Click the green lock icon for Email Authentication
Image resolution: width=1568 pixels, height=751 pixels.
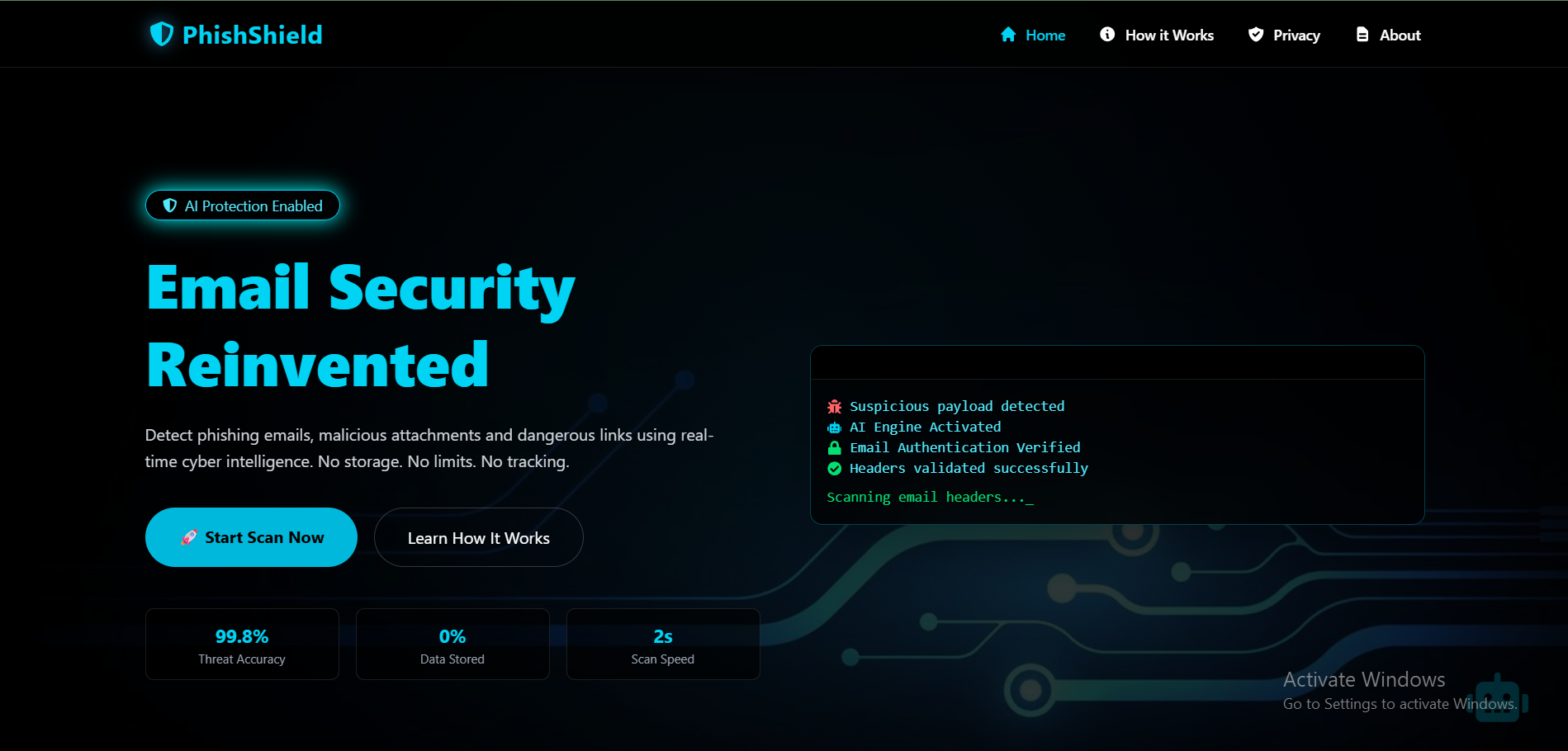click(x=834, y=447)
